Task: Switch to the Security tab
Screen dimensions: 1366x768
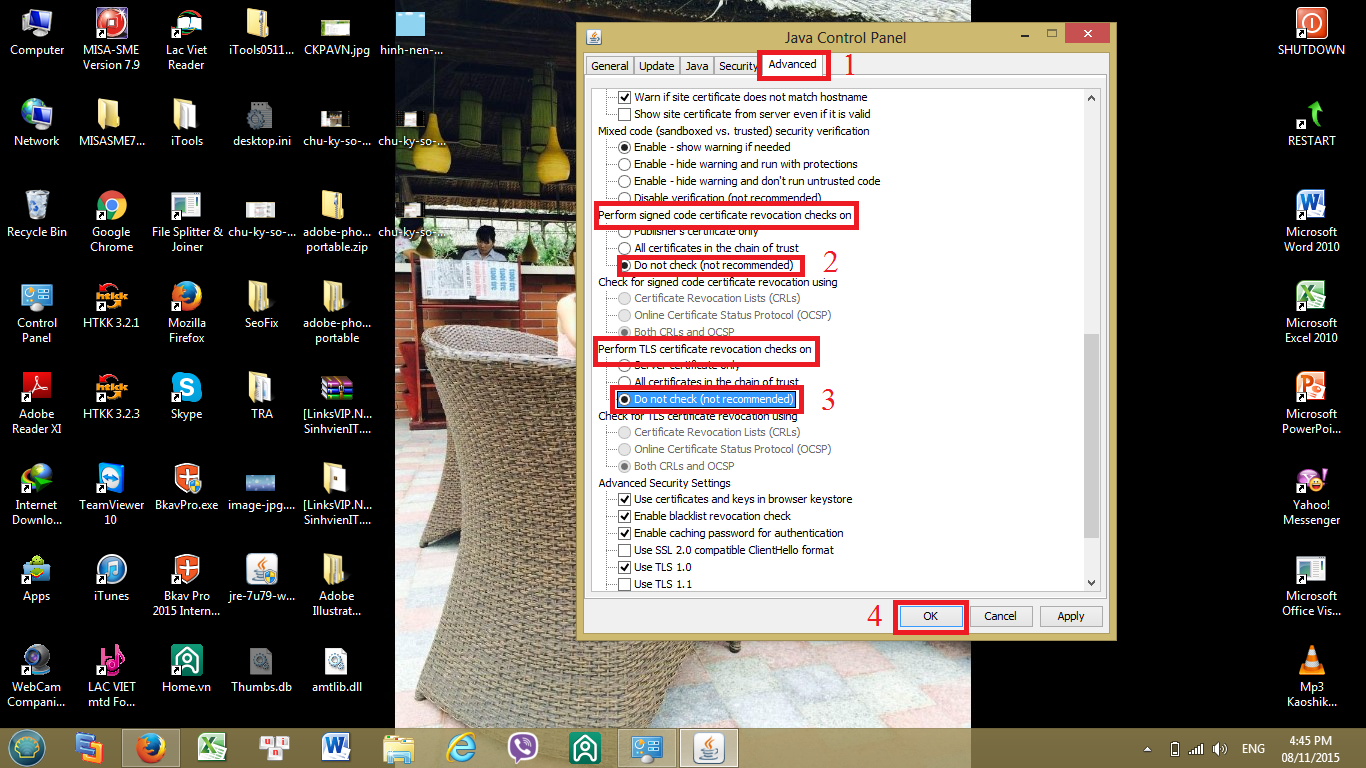Action: tap(738, 66)
